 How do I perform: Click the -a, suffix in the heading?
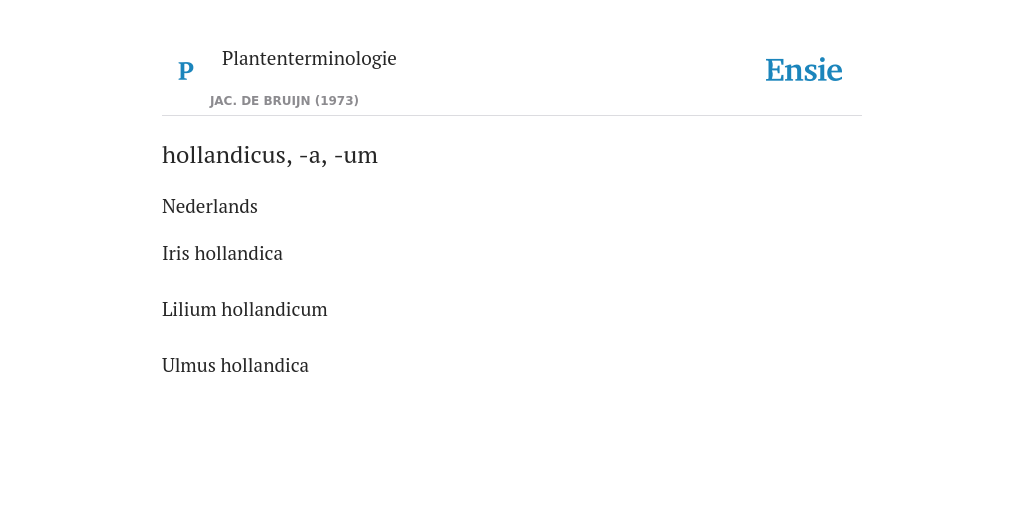tap(313, 155)
